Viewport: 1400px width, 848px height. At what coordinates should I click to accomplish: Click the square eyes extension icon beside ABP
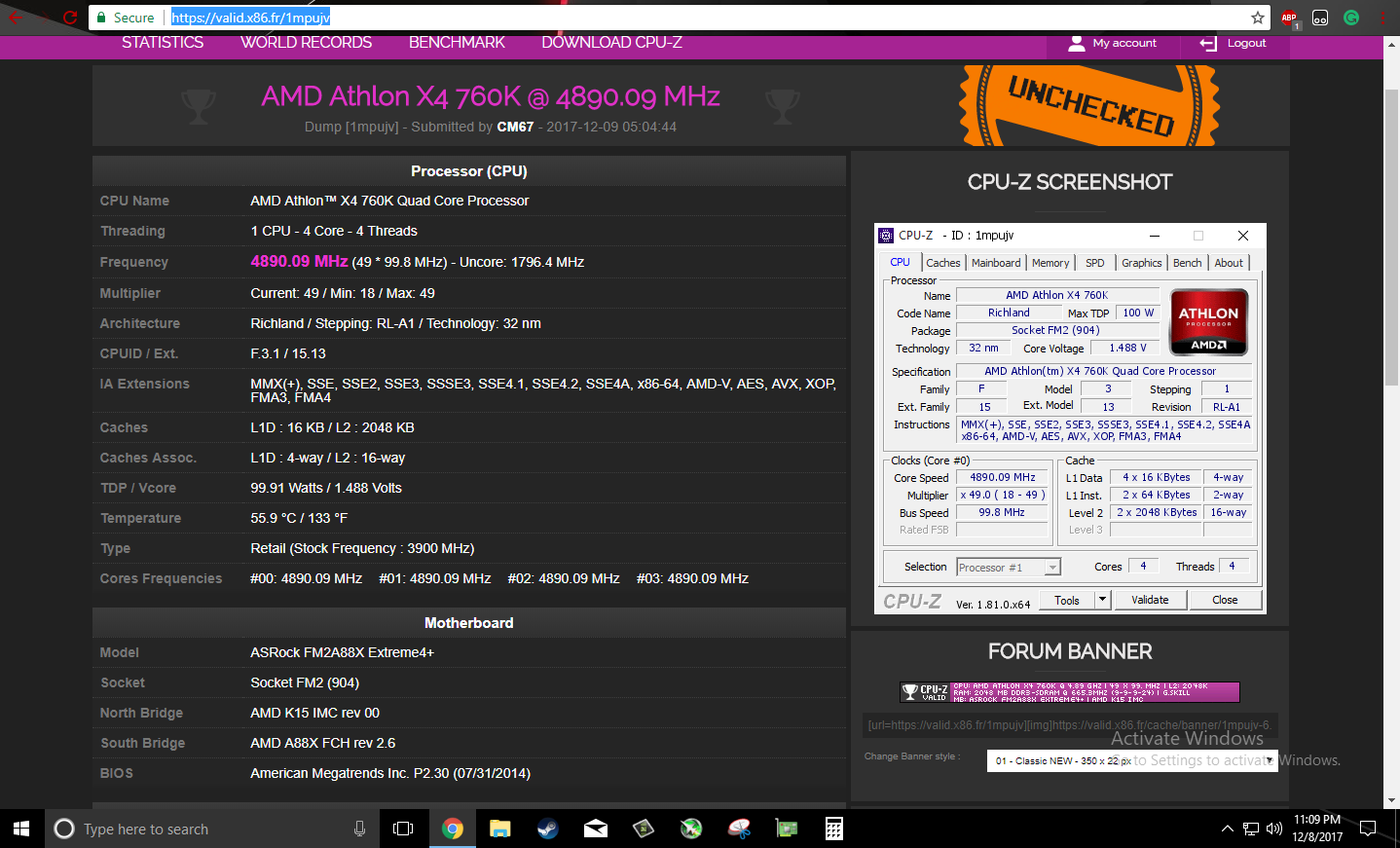pos(1320,18)
